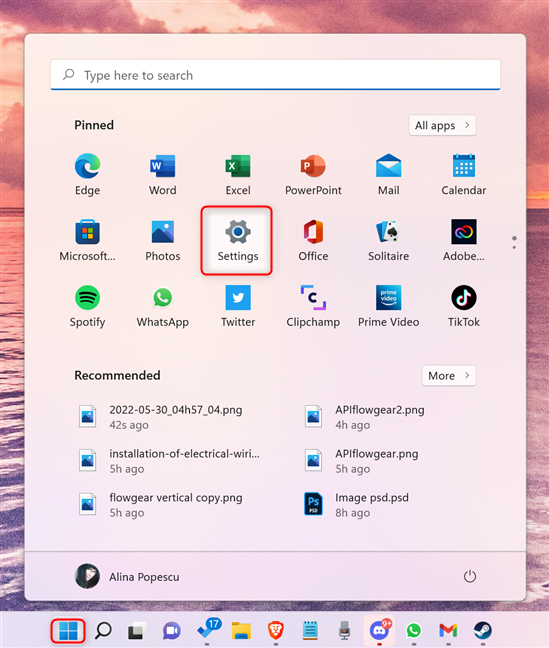Open Image psd.psd Photoshop file
Screen dimensions: 549x648
(357, 505)
